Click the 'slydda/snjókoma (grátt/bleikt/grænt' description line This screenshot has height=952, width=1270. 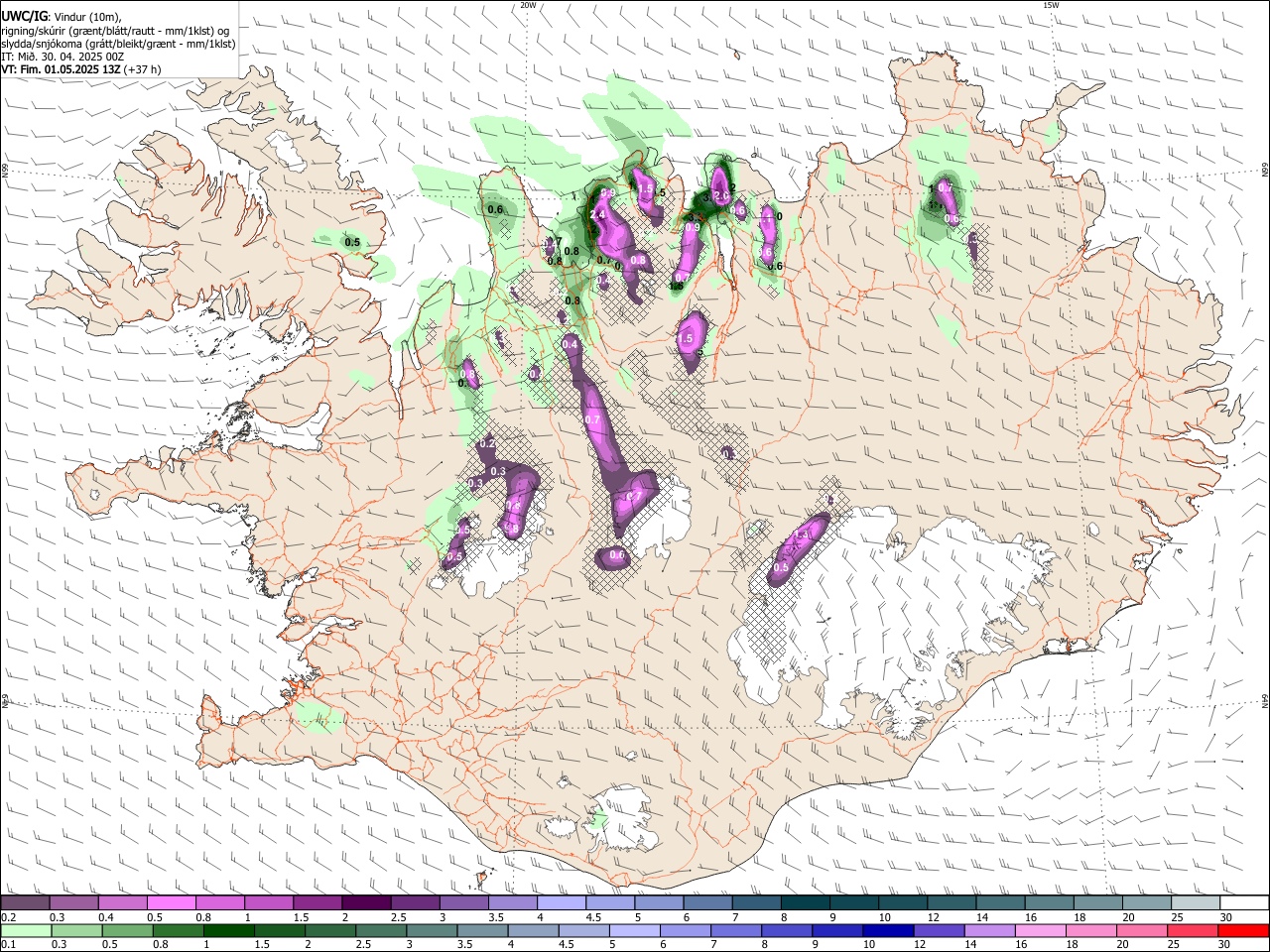coord(119,44)
